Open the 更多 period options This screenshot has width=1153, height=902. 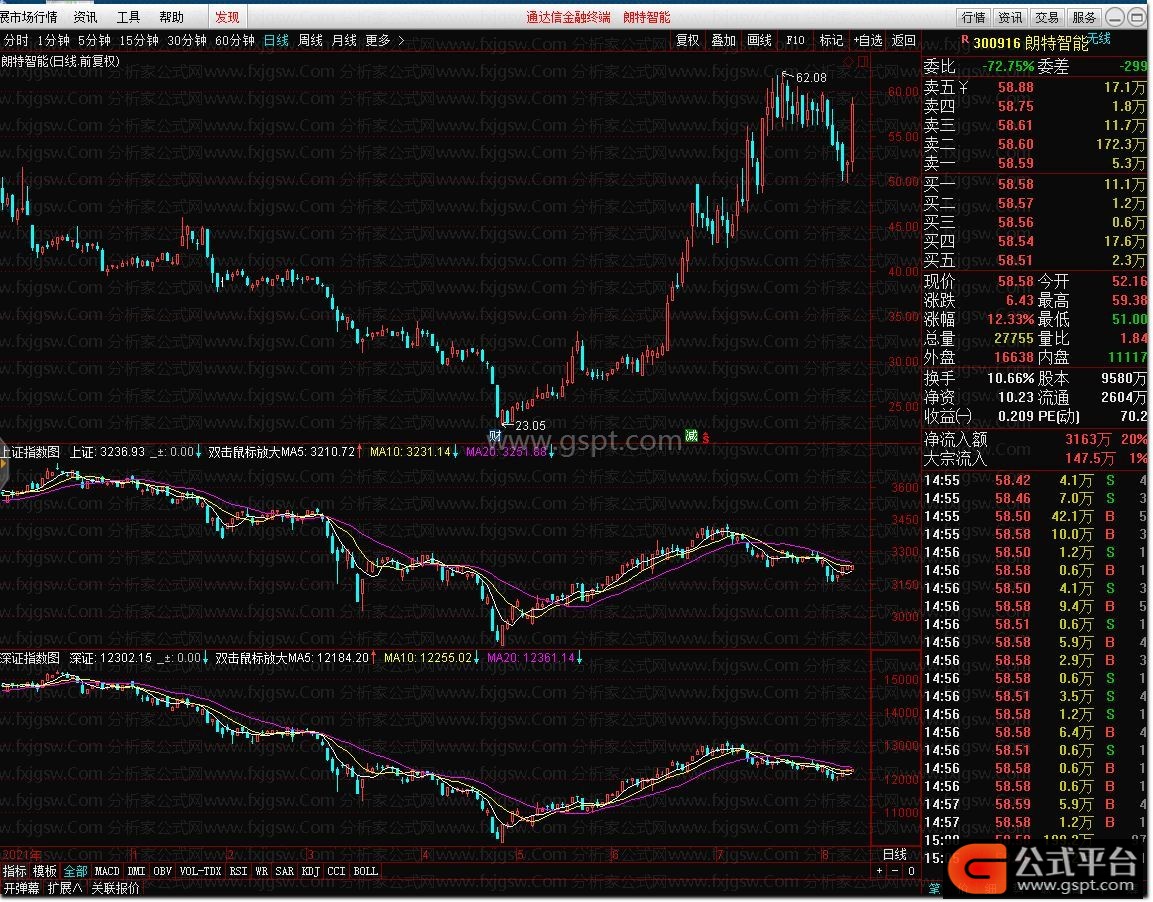point(378,40)
